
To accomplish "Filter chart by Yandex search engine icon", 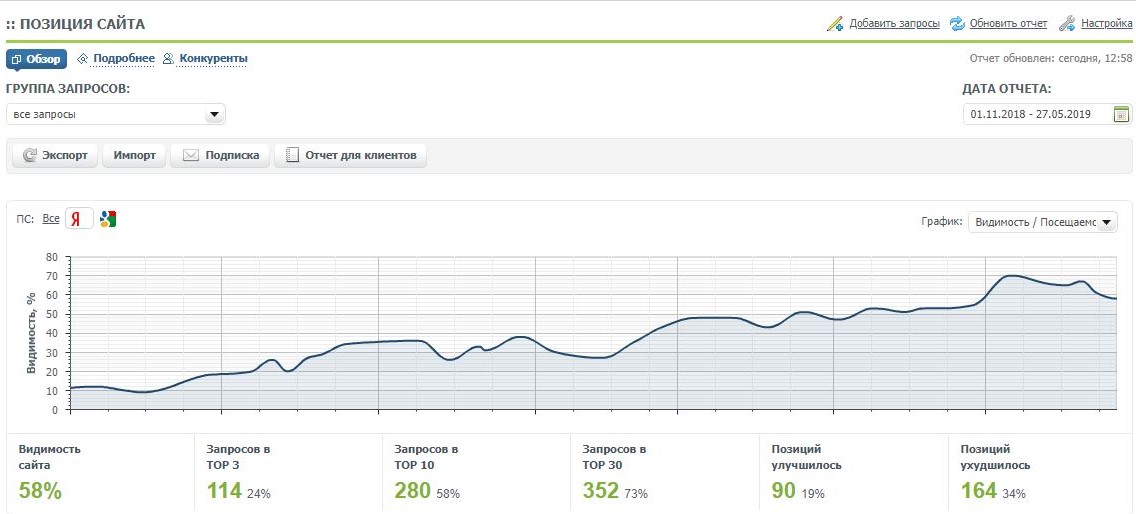I will click(79, 218).
